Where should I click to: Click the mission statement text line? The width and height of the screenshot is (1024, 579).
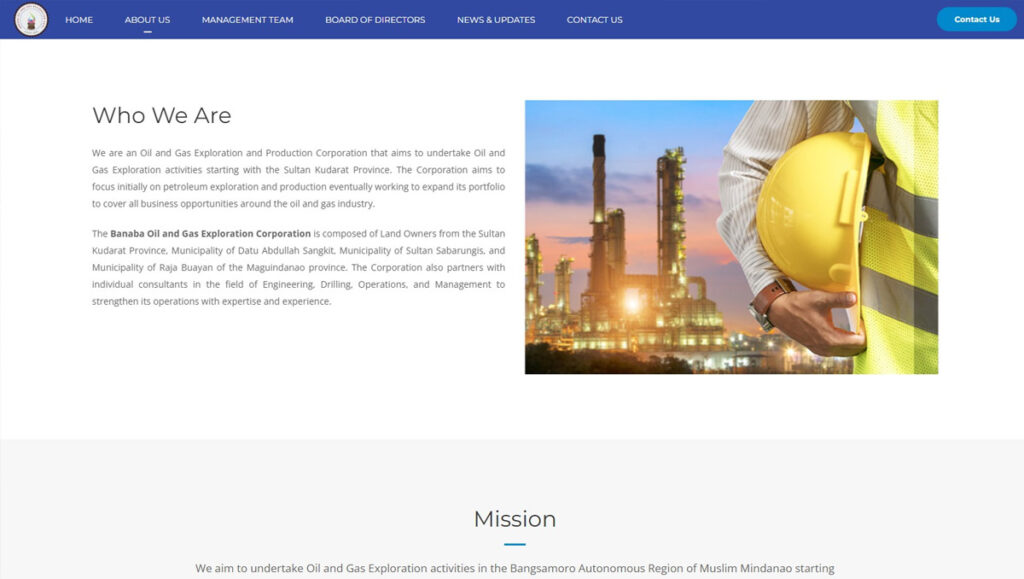click(514, 568)
